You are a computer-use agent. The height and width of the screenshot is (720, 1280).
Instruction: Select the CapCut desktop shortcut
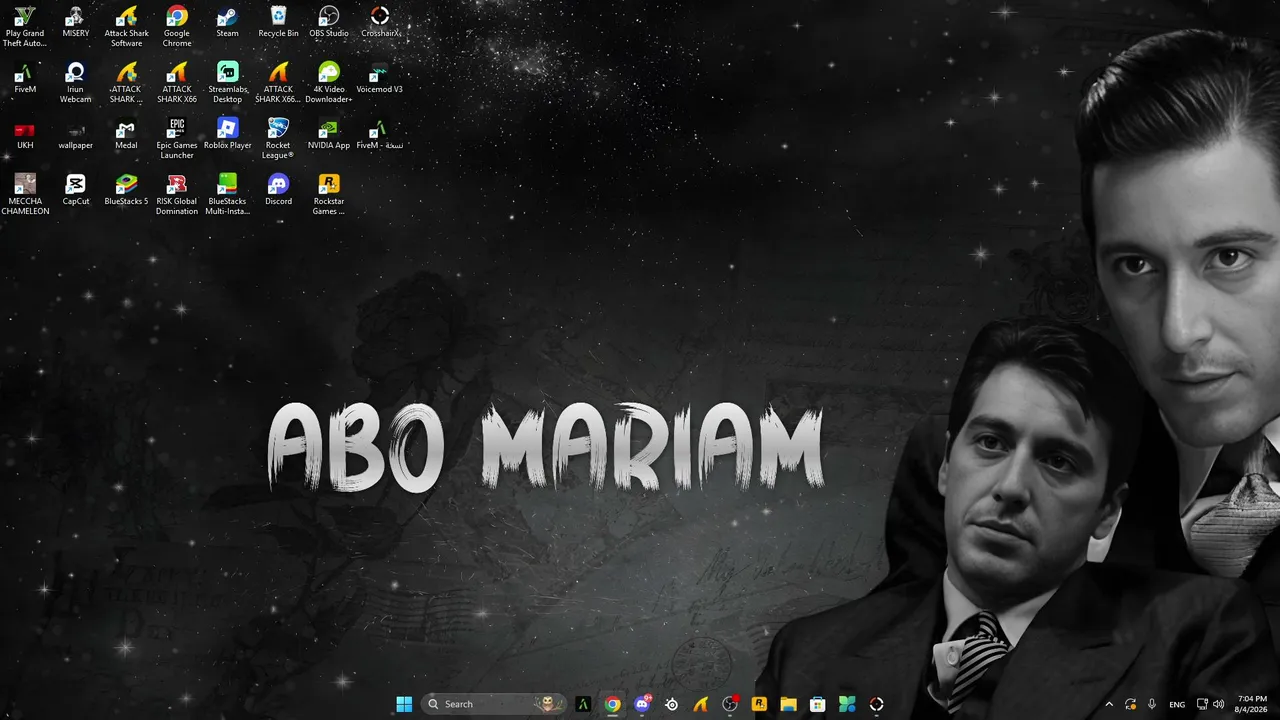coord(76,190)
